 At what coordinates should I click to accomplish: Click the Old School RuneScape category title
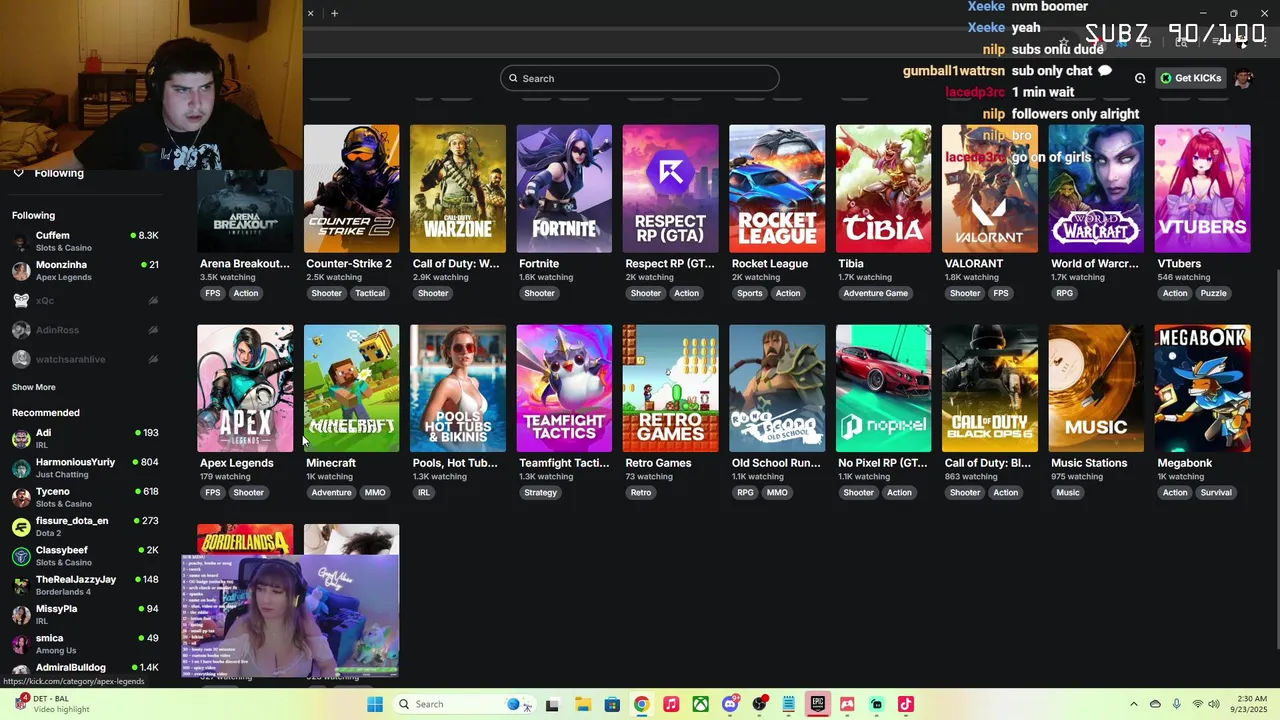point(776,463)
